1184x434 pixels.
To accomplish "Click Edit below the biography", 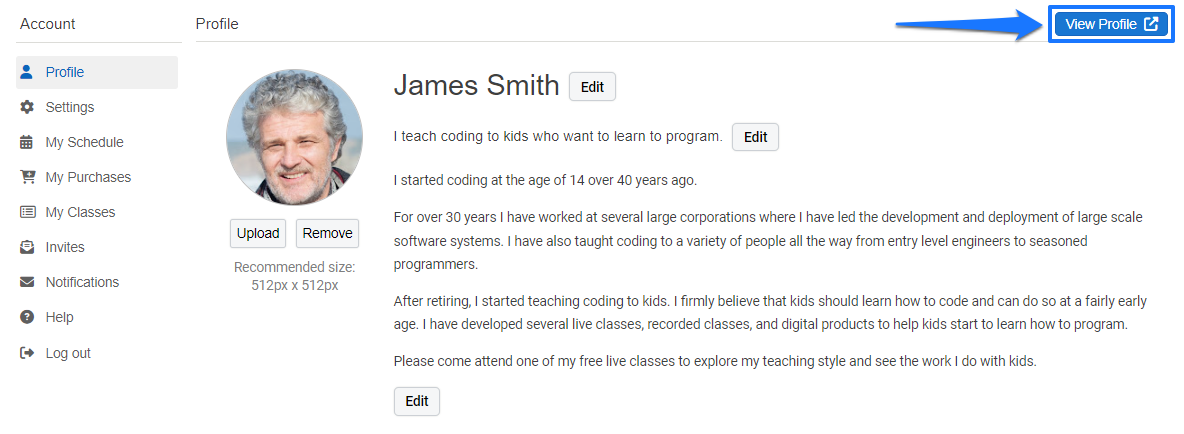I will coord(417,402).
